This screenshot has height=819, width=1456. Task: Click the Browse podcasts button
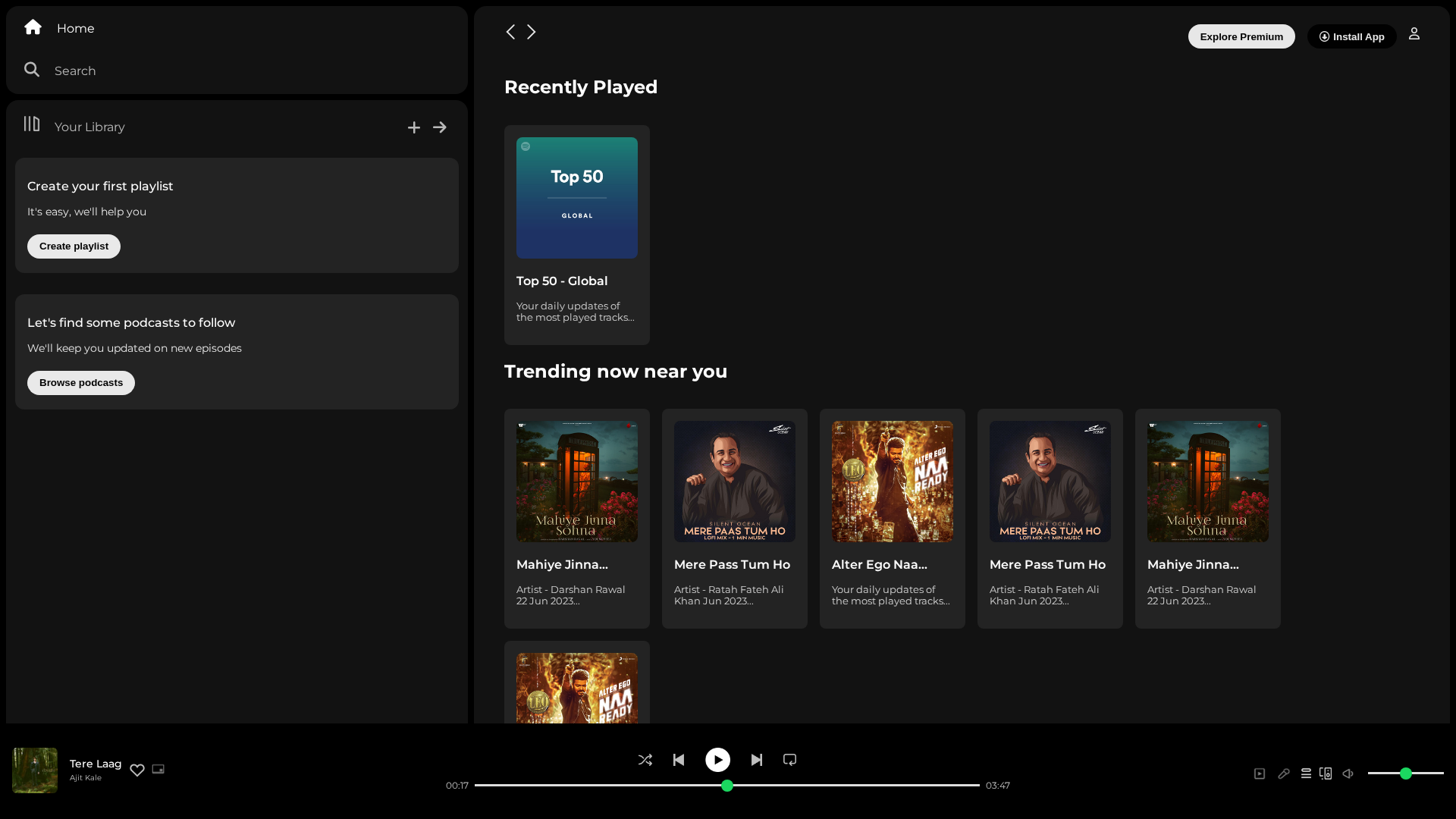point(81,383)
